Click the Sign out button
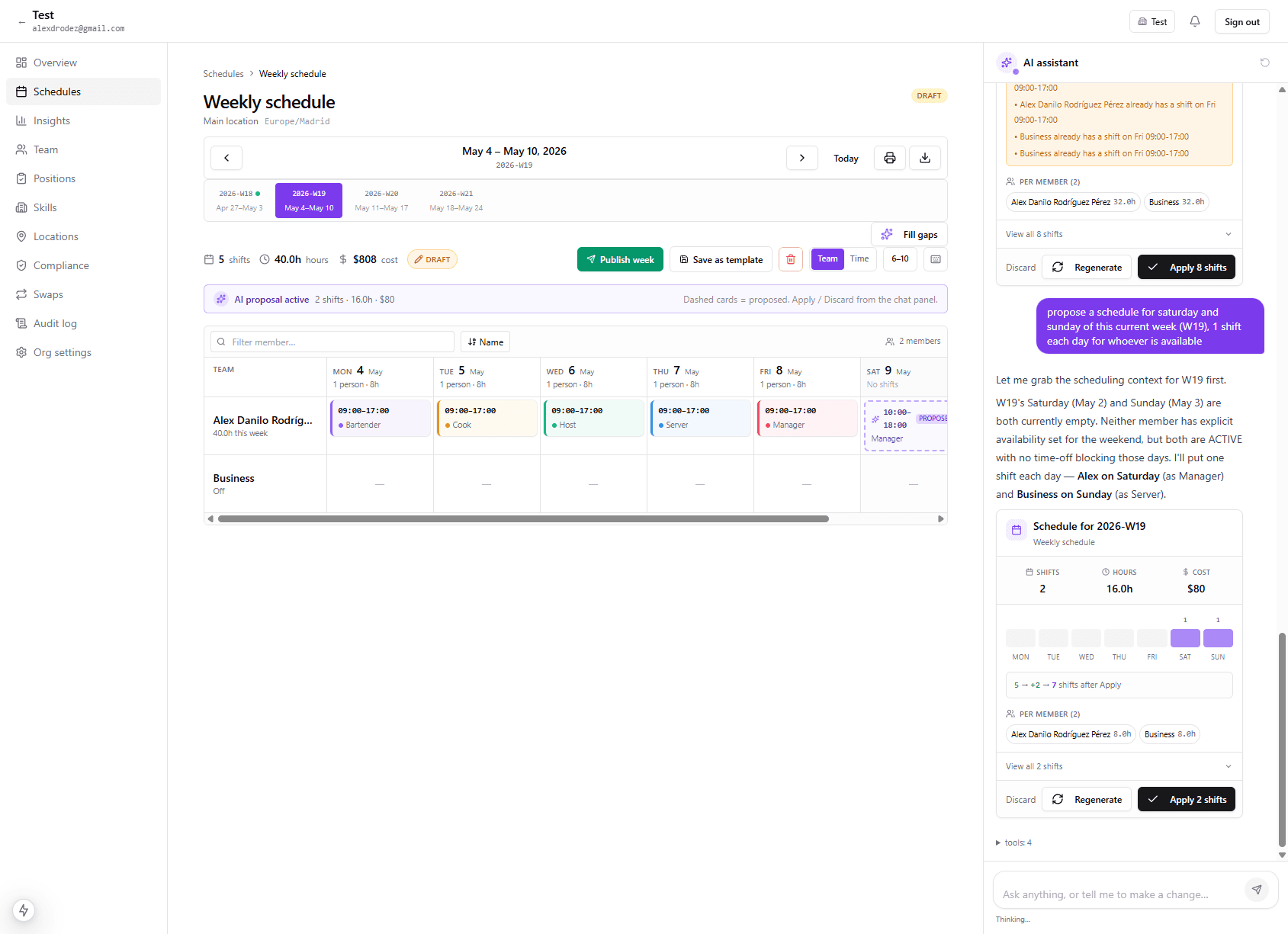Viewport: 1288px width, 934px height. tap(1241, 21)
